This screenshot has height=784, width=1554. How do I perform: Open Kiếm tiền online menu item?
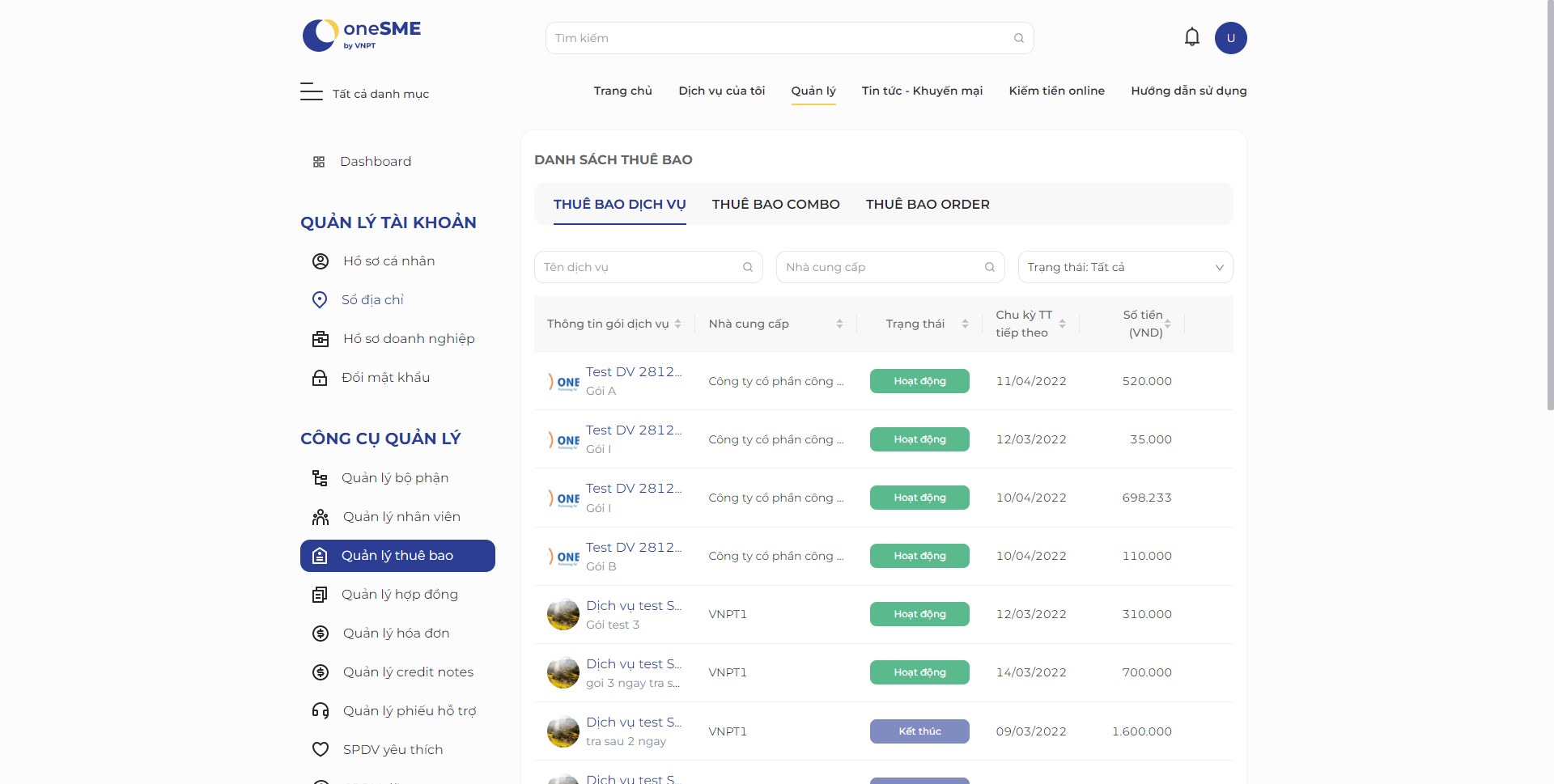tap(1056, 91)
